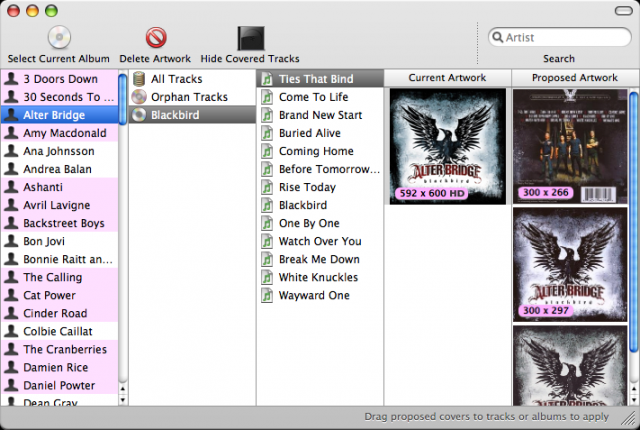Select track One By One
This screenshot has height=430, width=640.
(320, 223)
